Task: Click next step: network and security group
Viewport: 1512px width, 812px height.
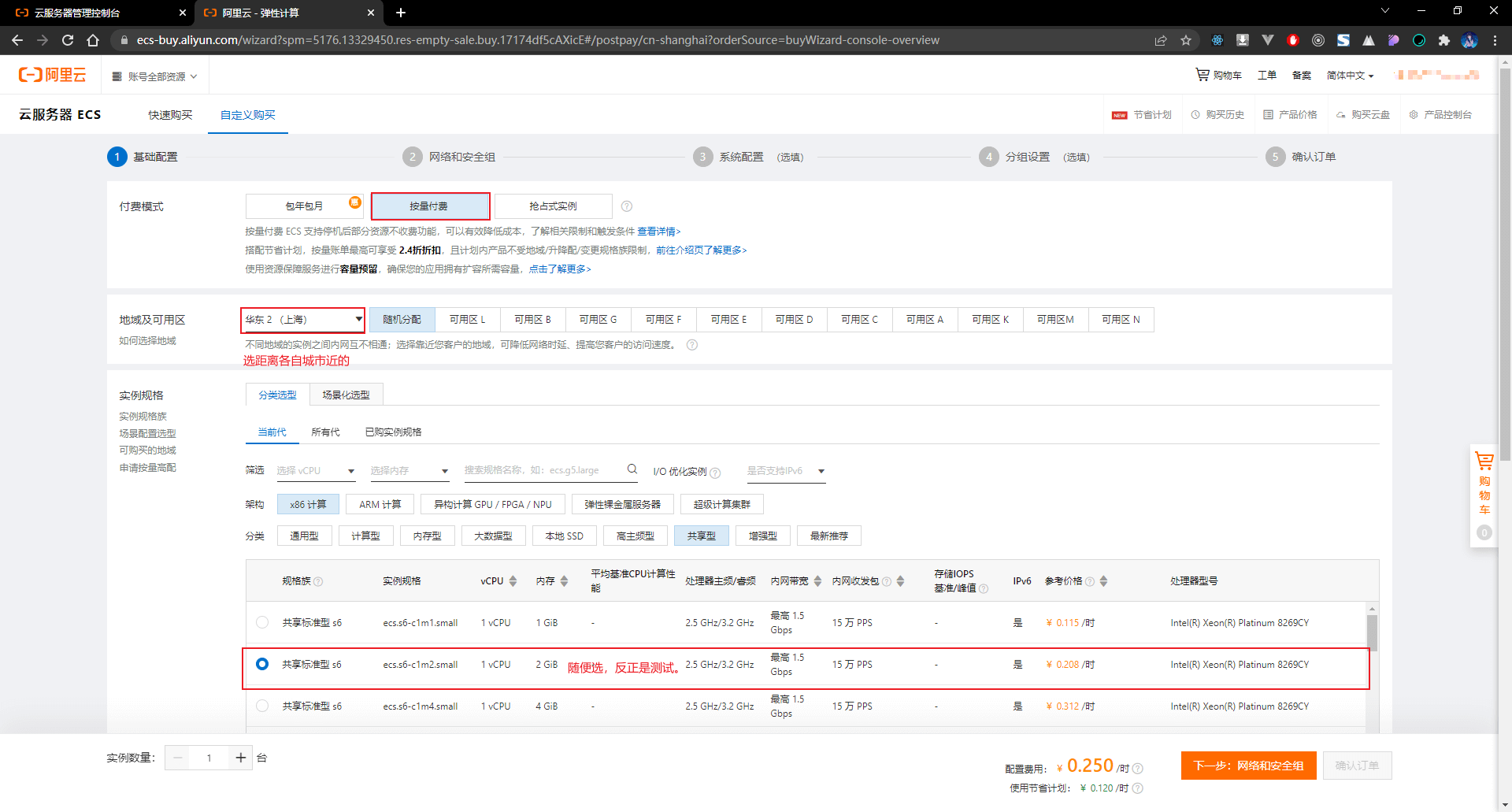Action: tap(1248, 766)
